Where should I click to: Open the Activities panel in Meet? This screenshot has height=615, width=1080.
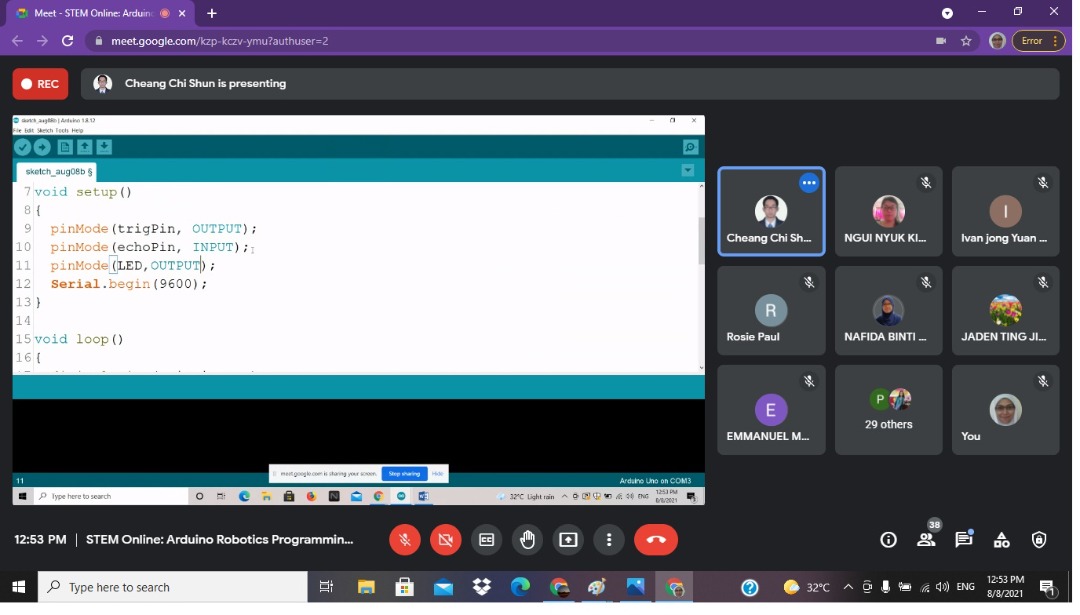coord(1001,539)
